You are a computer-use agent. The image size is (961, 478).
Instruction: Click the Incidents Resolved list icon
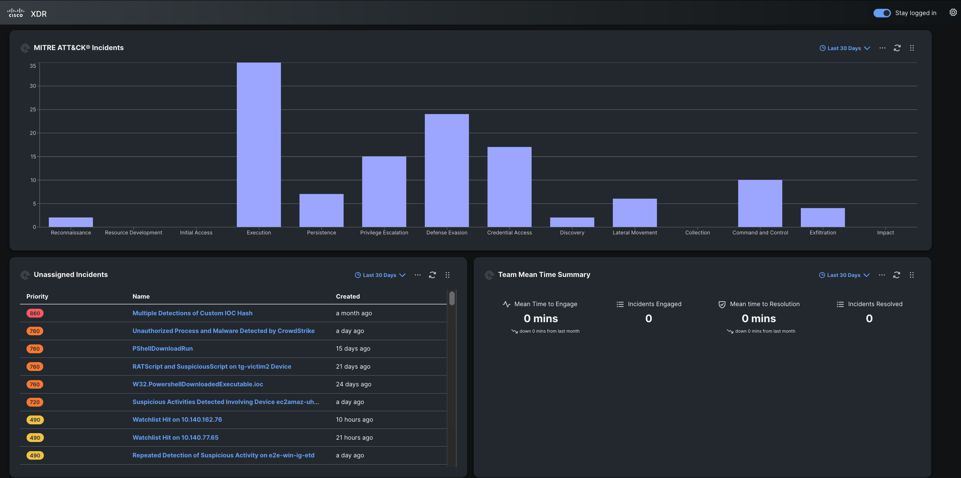point(840,304)
